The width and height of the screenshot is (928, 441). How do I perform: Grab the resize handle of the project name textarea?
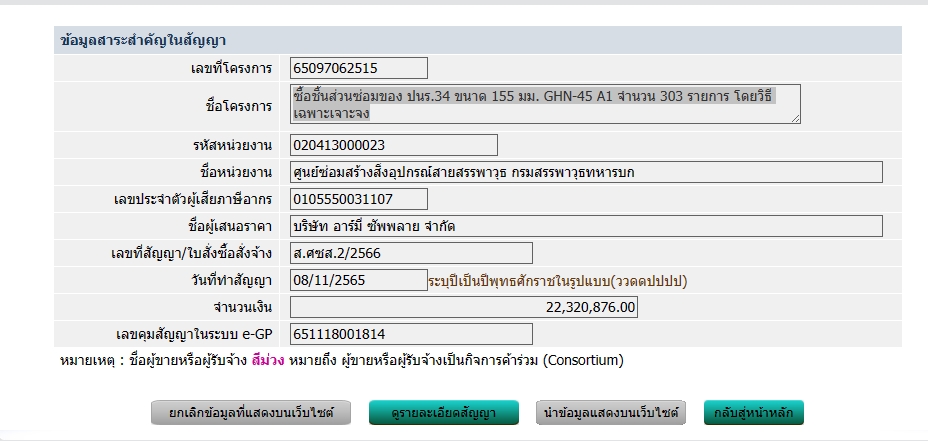pos(796,119)
